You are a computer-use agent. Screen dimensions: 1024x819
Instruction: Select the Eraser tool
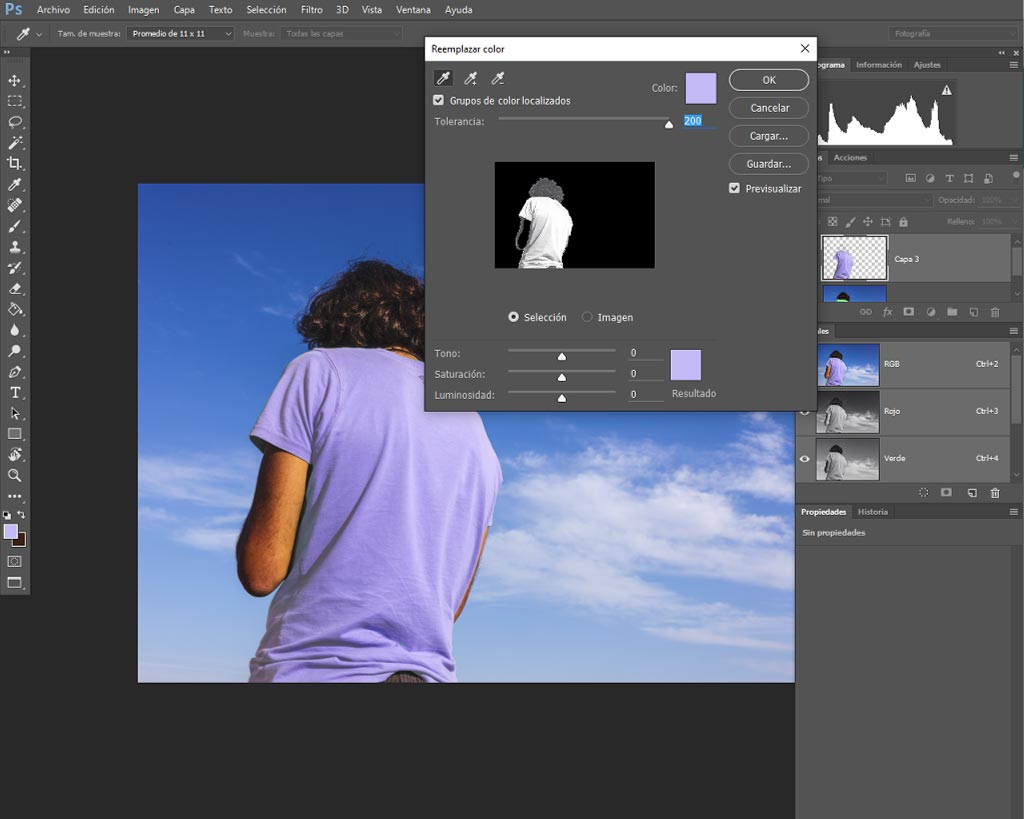tap(14, 289)
